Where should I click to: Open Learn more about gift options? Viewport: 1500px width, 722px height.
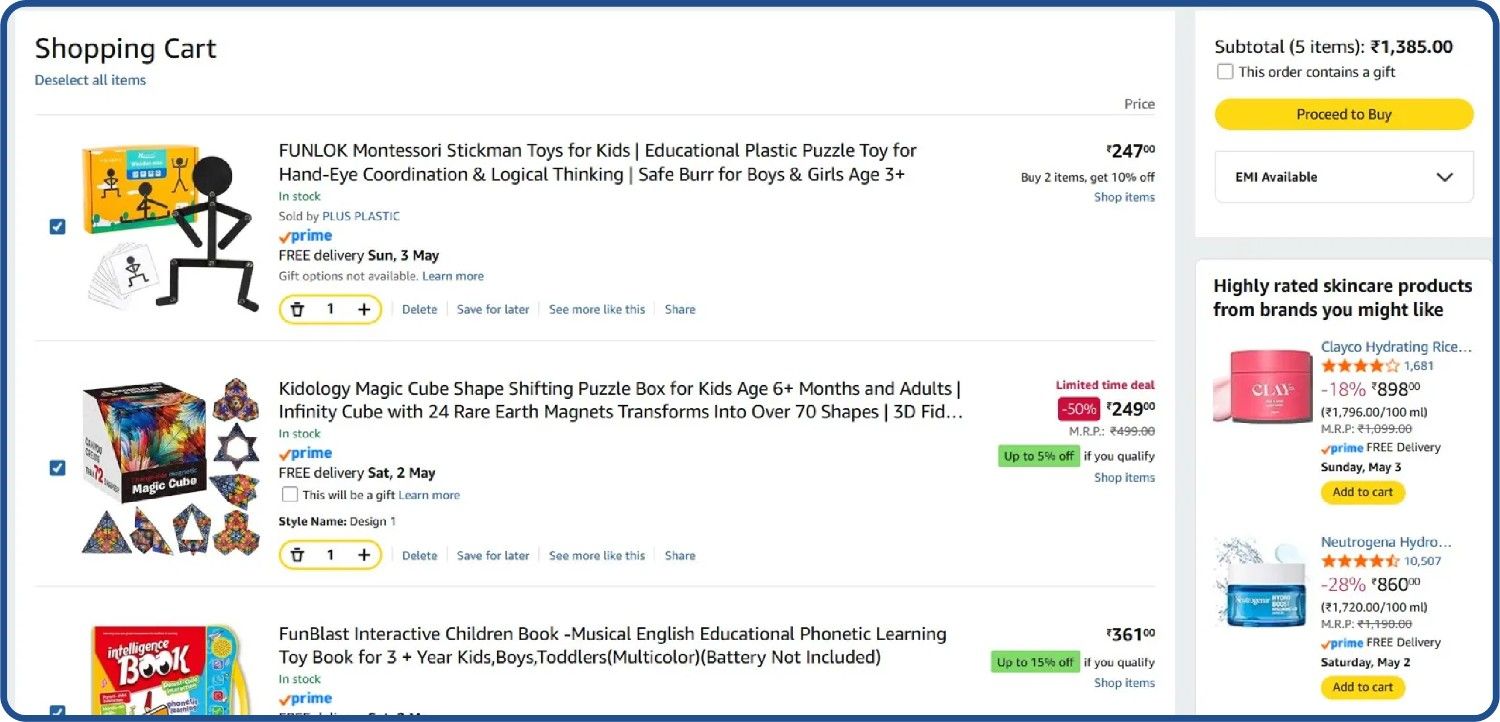453,275
